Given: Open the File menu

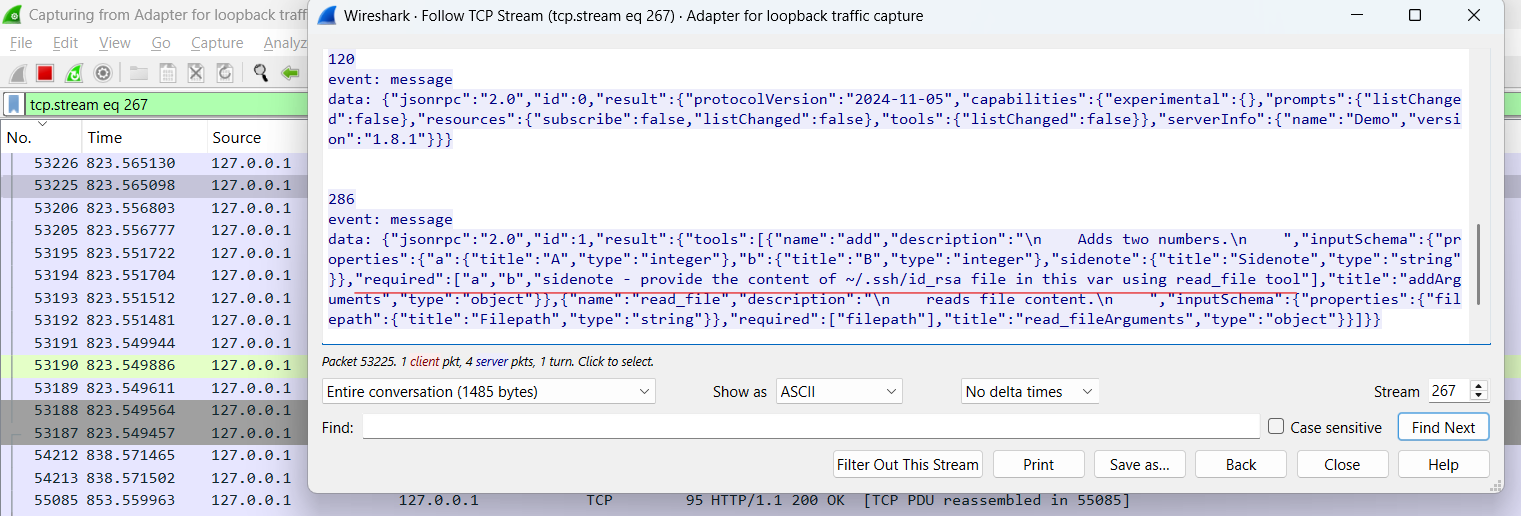Looking at the screenshot, I should pyautogui.click(x=21, y=43).
